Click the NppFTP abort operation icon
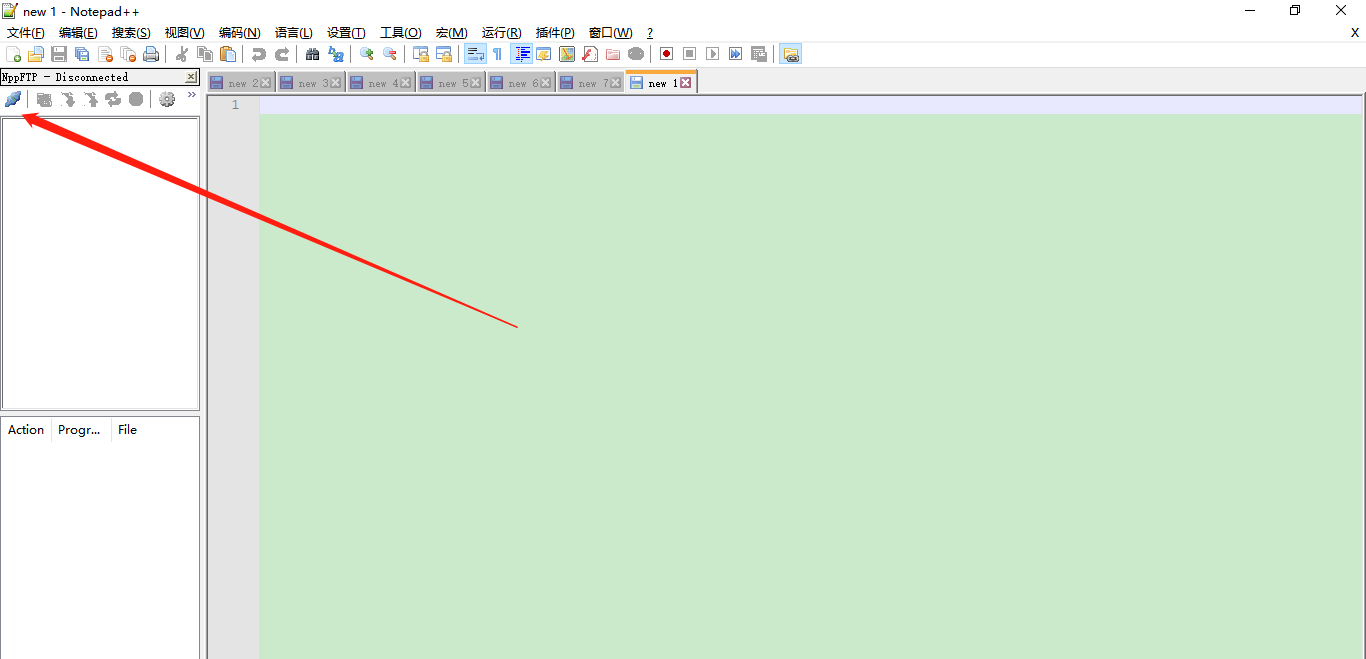 (136, 99)
